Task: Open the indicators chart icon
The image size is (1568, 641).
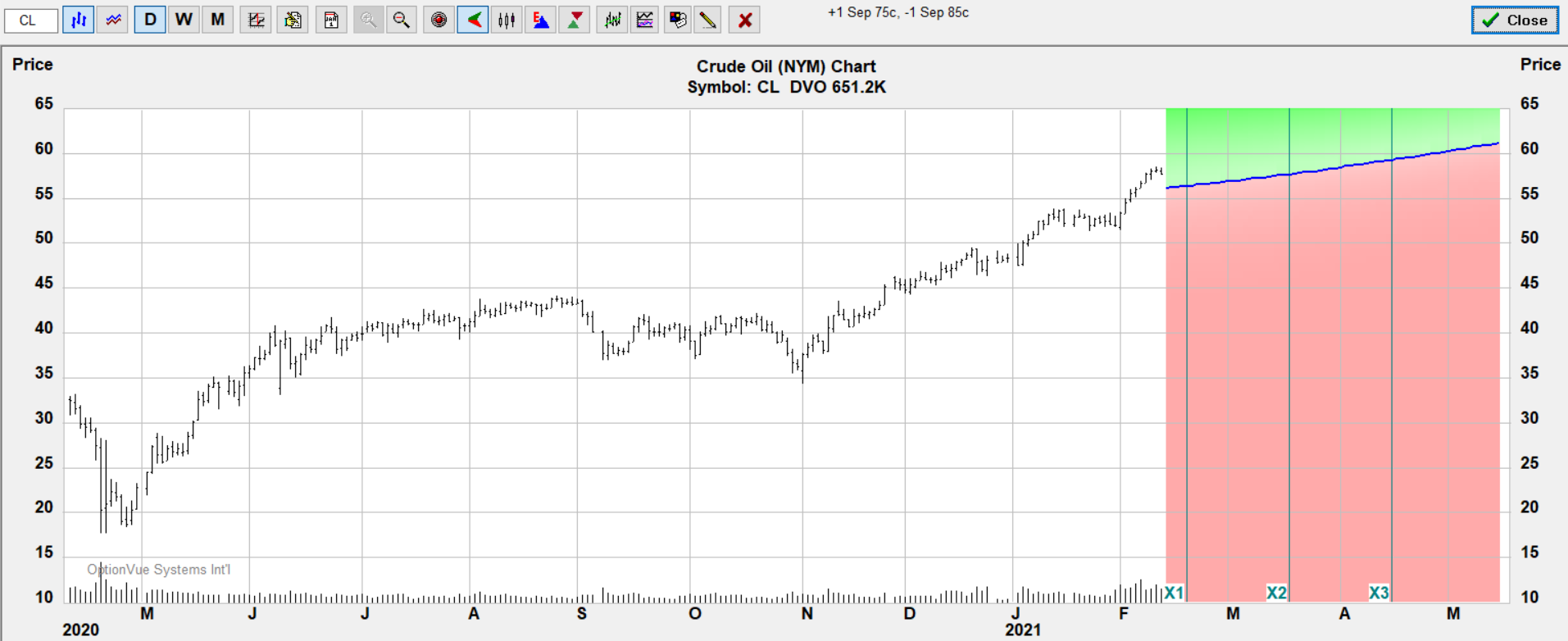Action: (x=645, y=20)
